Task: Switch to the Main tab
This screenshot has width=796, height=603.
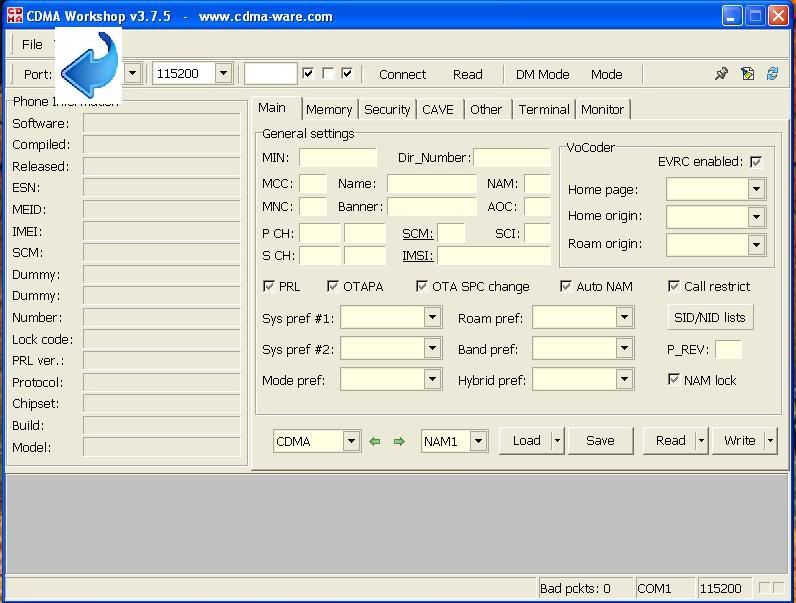Action: (272, 108)
